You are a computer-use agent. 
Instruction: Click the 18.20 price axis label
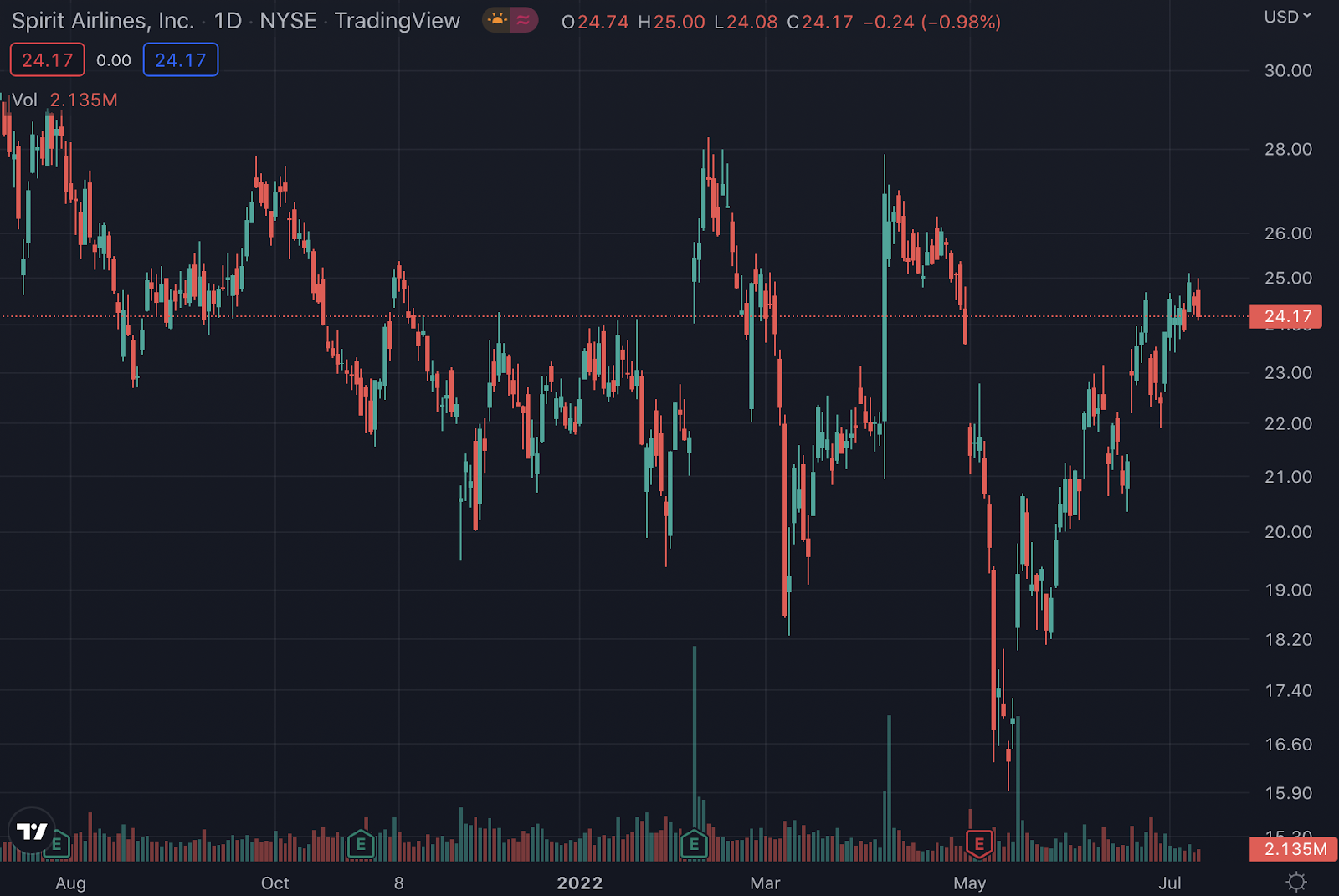pyautogui.click(x=1288, y=640)
